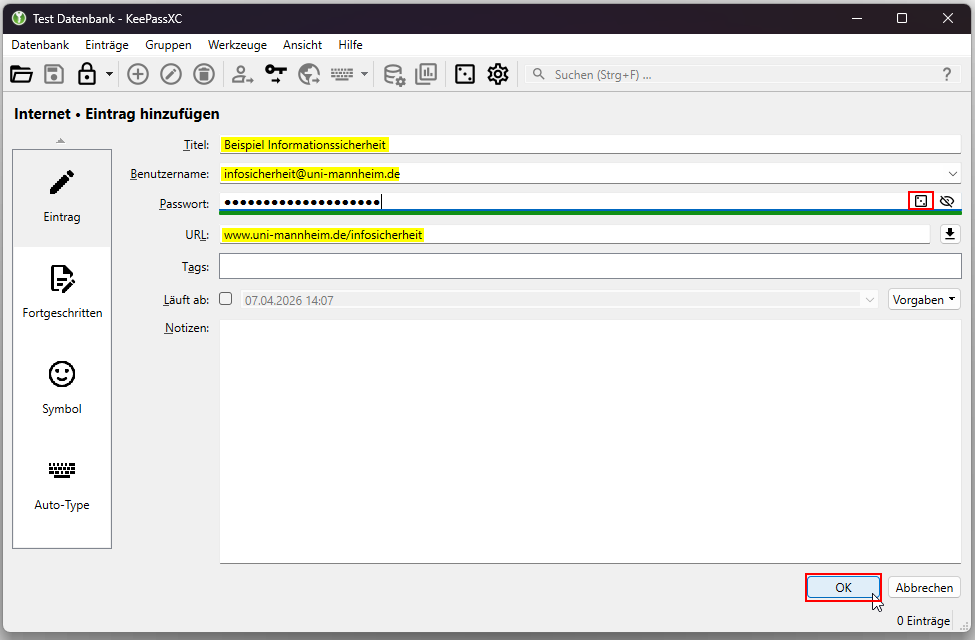
Task: Perform Auto-Type via the toolbar keyboard icon
Action: pos(342,75)
